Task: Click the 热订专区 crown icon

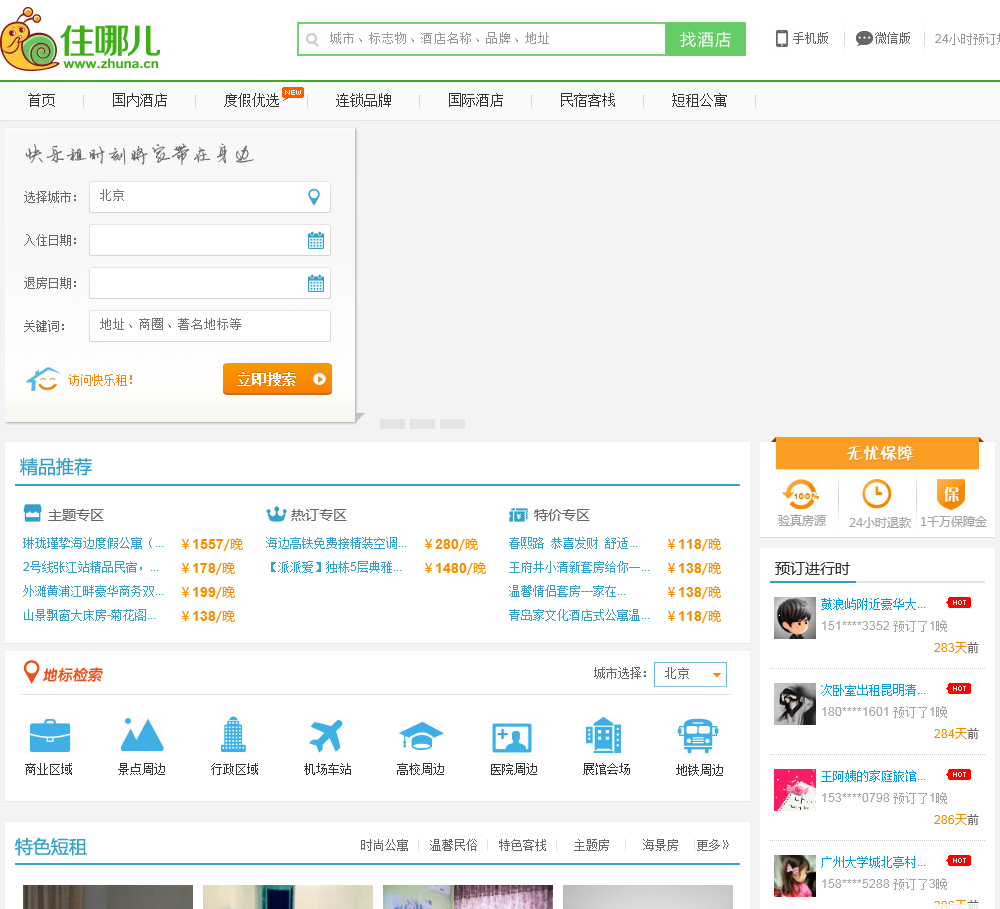Action: tap(276, 514)
